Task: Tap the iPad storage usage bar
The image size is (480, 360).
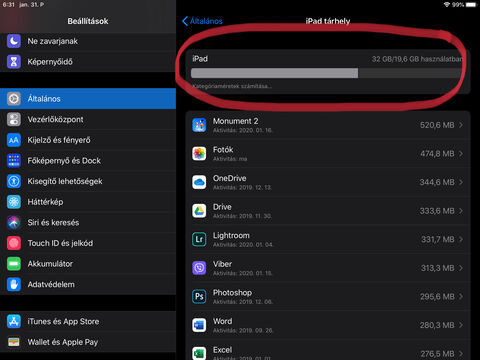Action: 327,73
